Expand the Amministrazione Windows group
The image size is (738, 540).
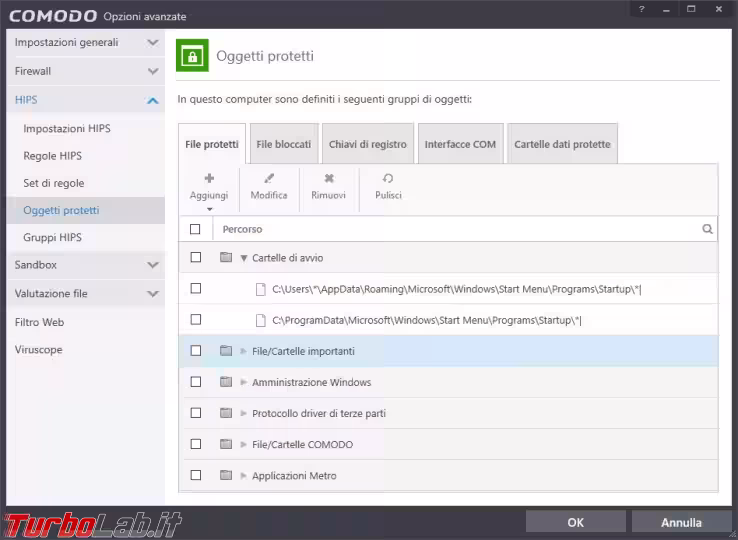[243, 382]
